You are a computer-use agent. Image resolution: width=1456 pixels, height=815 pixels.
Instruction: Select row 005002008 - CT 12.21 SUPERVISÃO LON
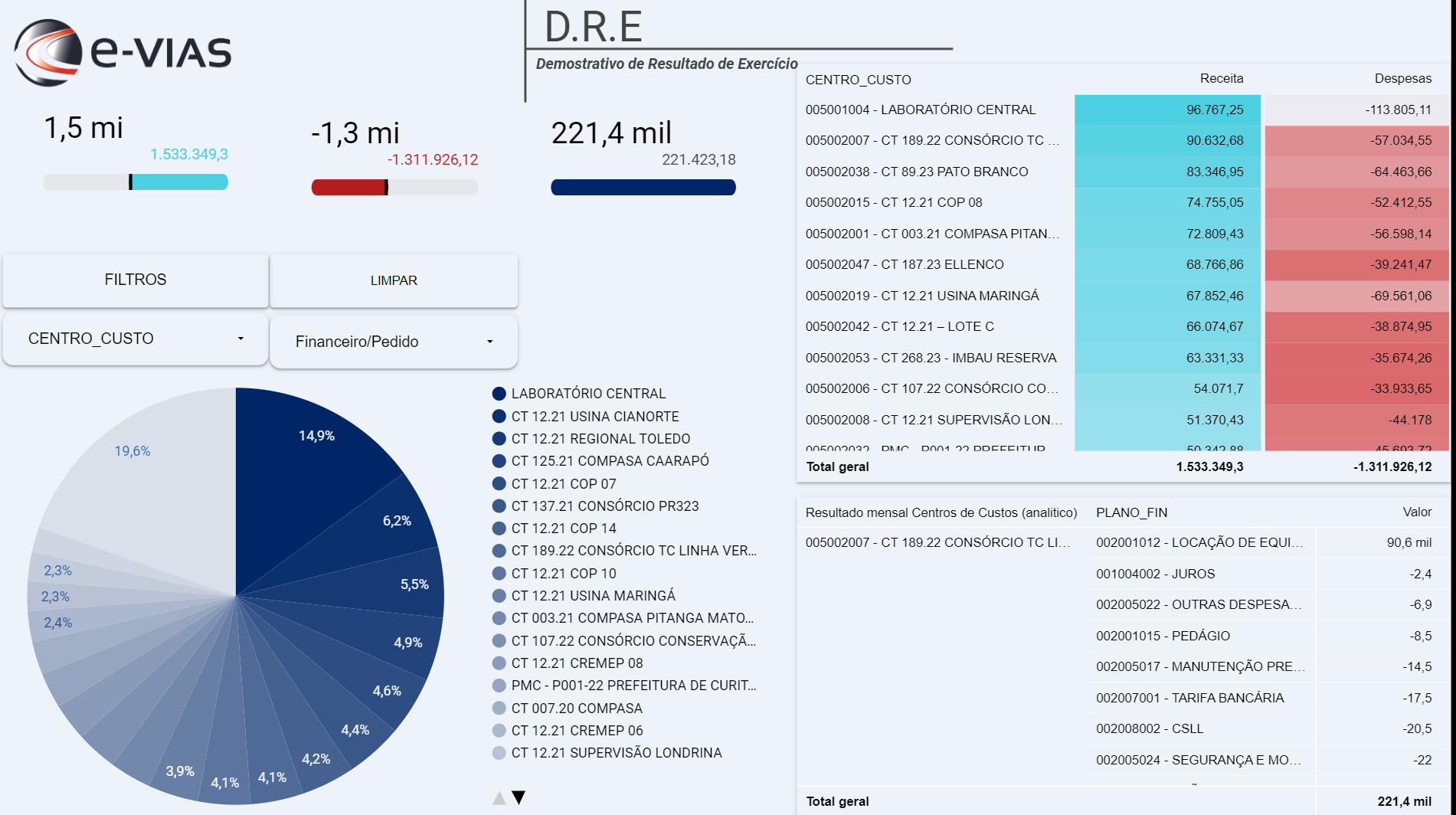point(1123,420)
